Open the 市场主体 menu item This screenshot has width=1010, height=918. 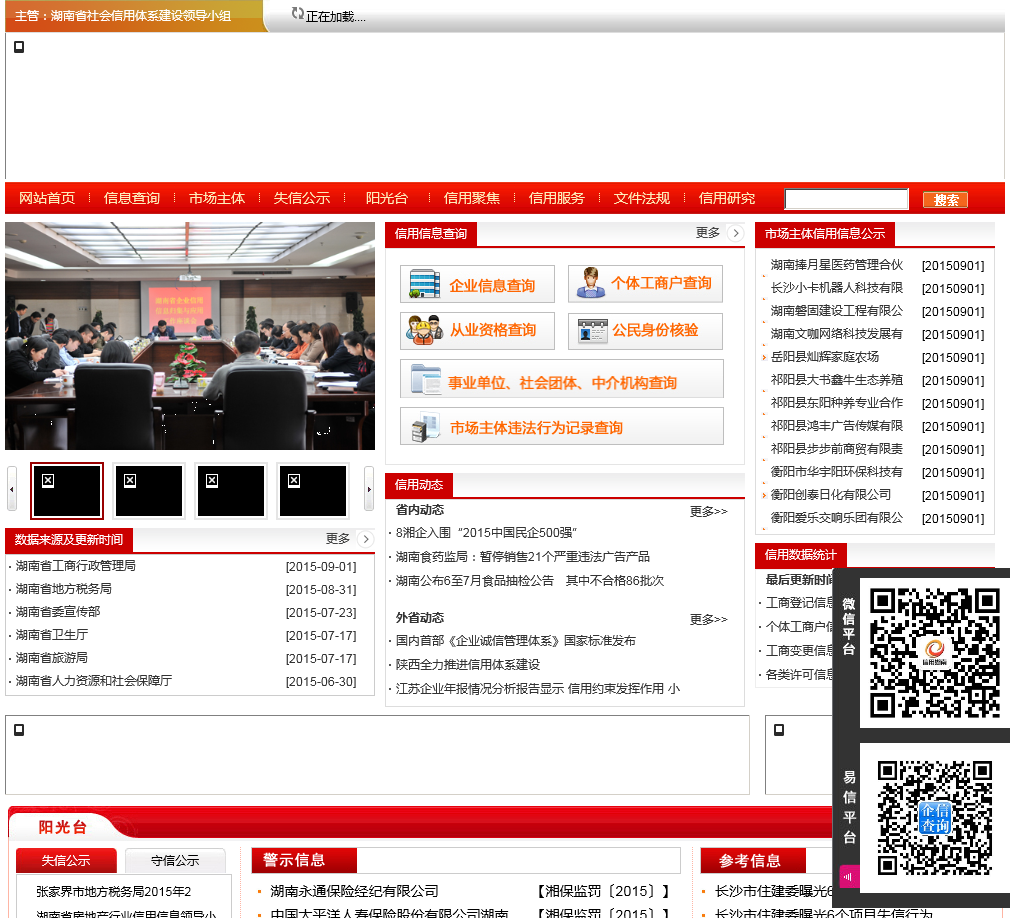pyautogui.click(x=217, y=198)
